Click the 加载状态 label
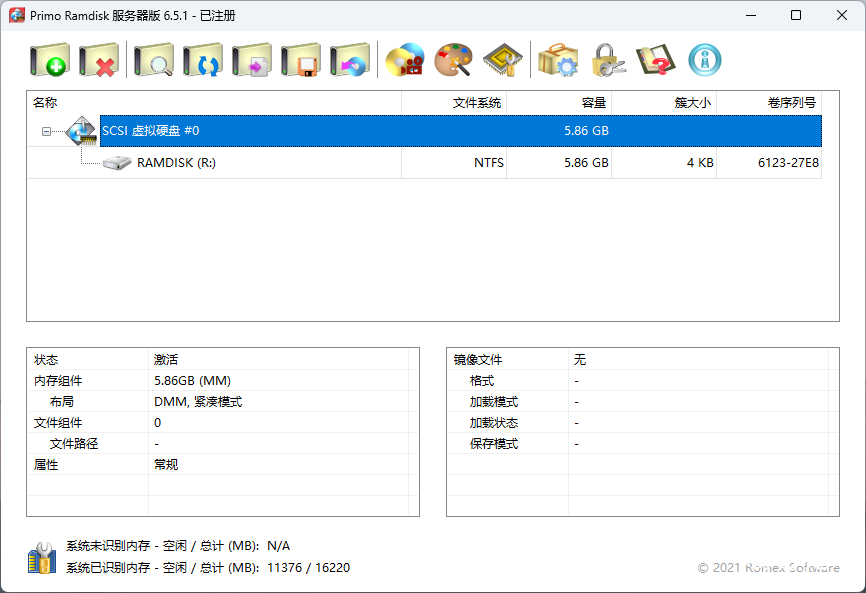Viewport: 866px width, 593px height. point(494,423)
